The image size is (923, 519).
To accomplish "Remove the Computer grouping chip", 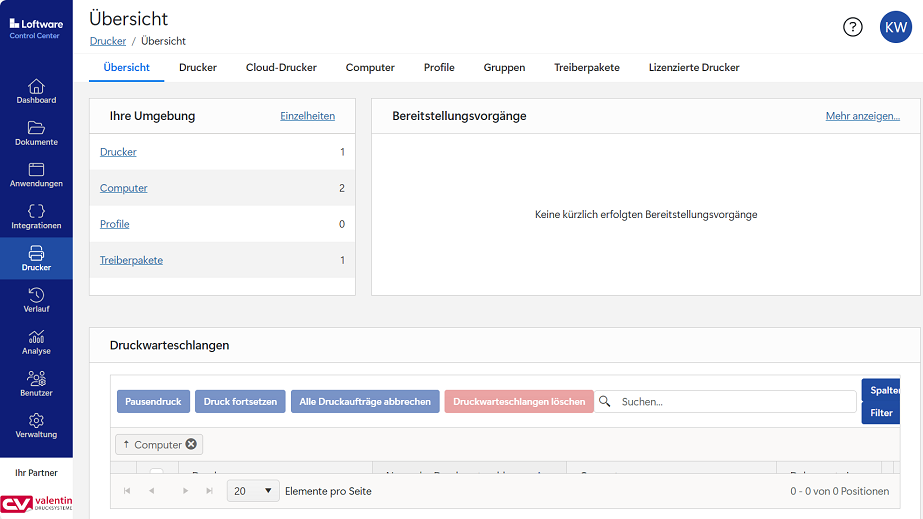I will pyautogui.click(x=191, y=445).
